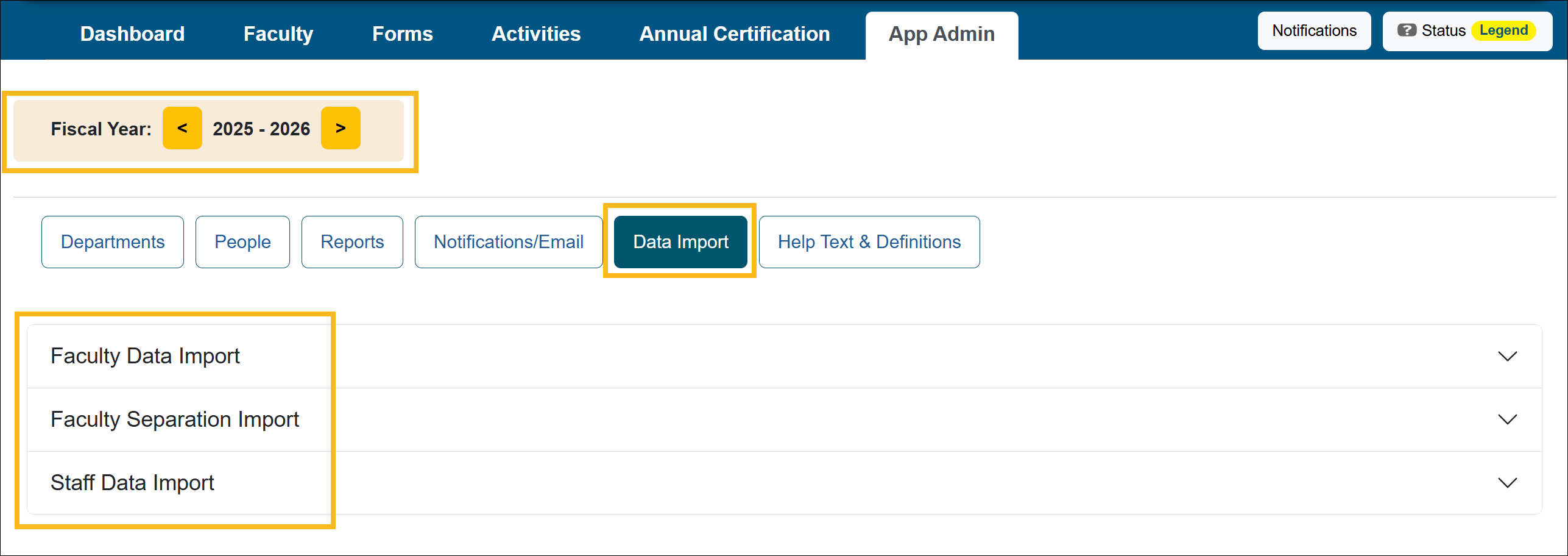This screenshot has height=556, width=1568.
Task: Open the Forms tab
Action: [401, 34]
